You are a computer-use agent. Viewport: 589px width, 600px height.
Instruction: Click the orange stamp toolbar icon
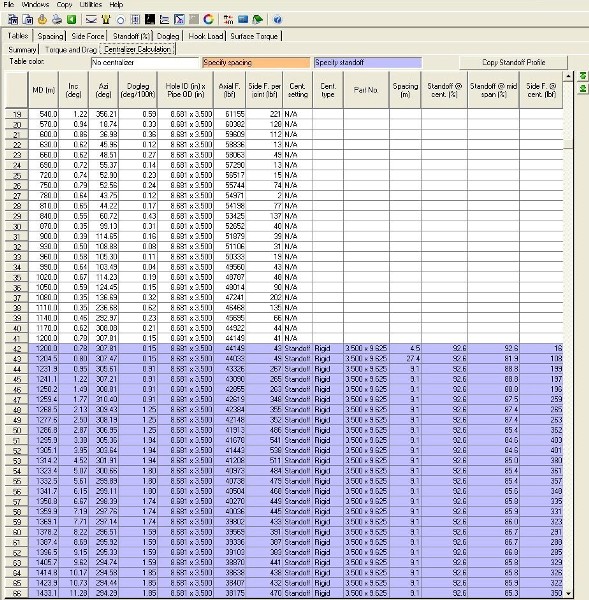point(42,19)
